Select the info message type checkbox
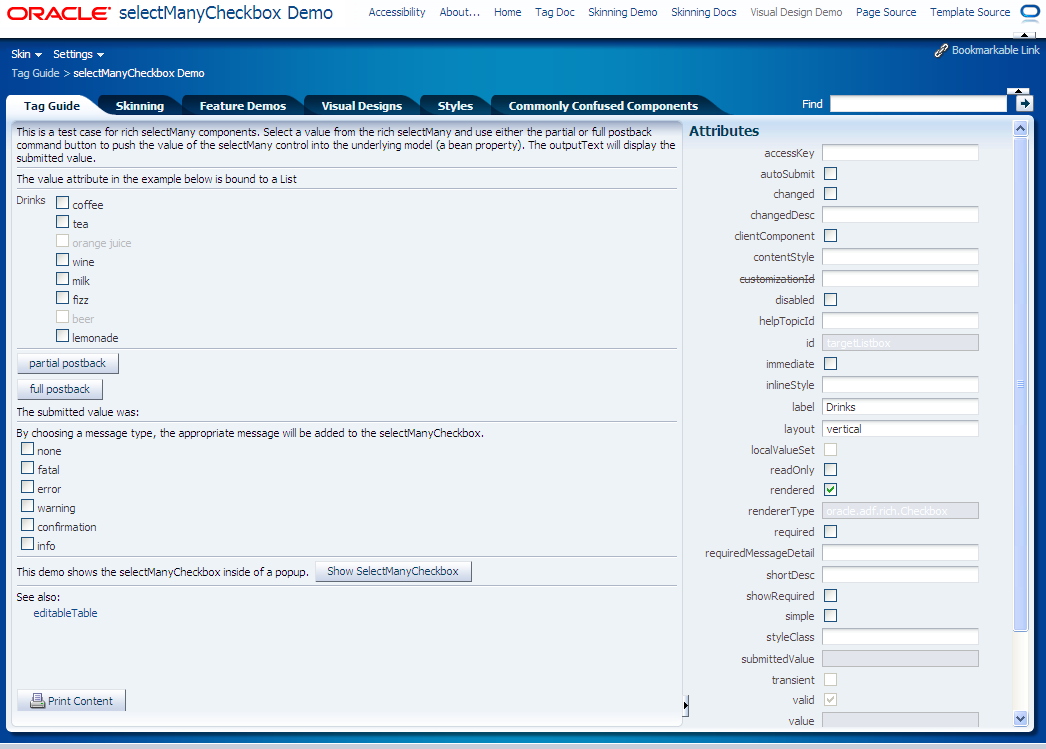The width and height of the screenshot is (1046, 749). [x=27, y=544]
